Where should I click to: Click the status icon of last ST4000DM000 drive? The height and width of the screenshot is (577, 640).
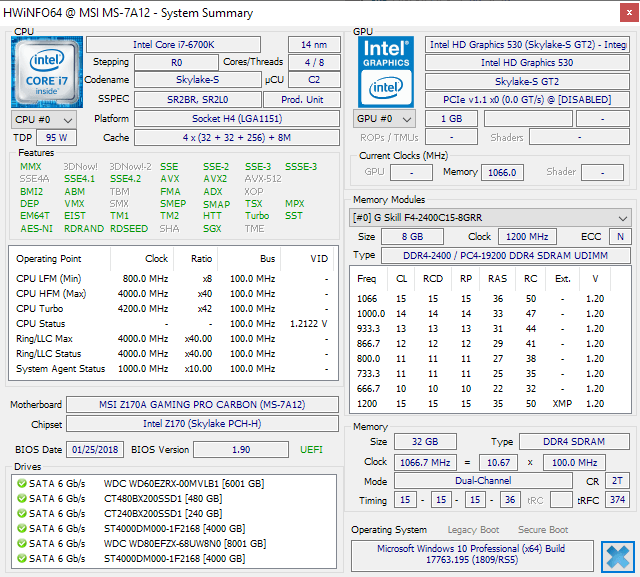[22, 559]
